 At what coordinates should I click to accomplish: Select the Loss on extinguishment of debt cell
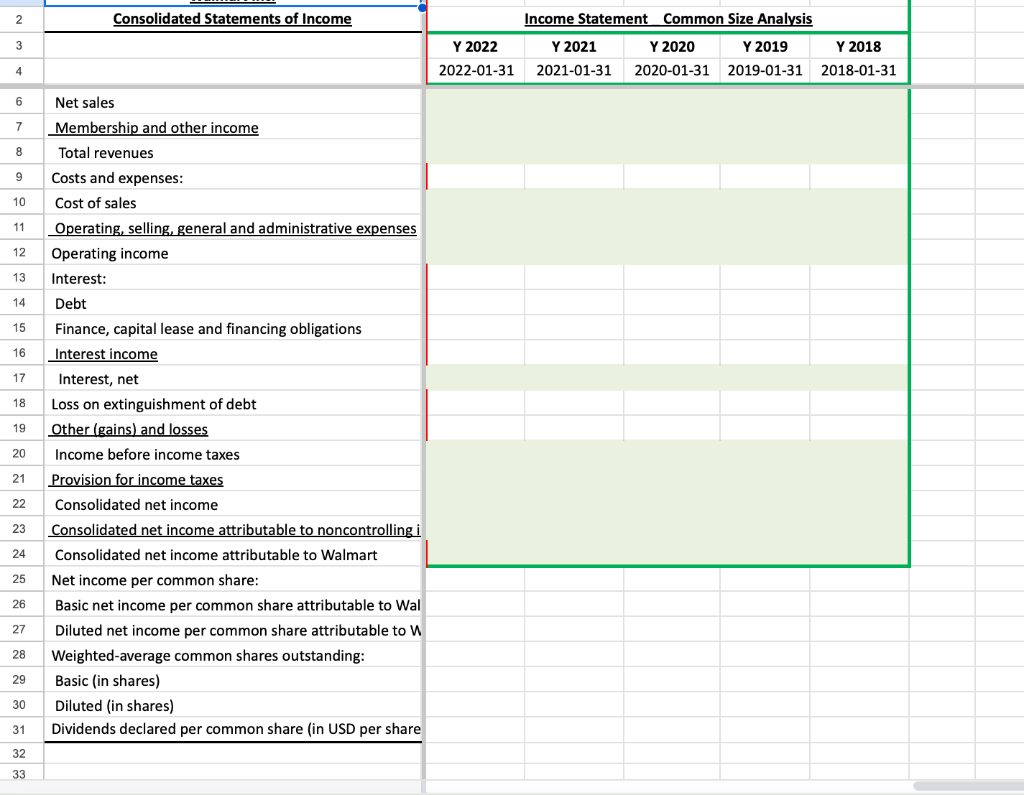(153, 404)
